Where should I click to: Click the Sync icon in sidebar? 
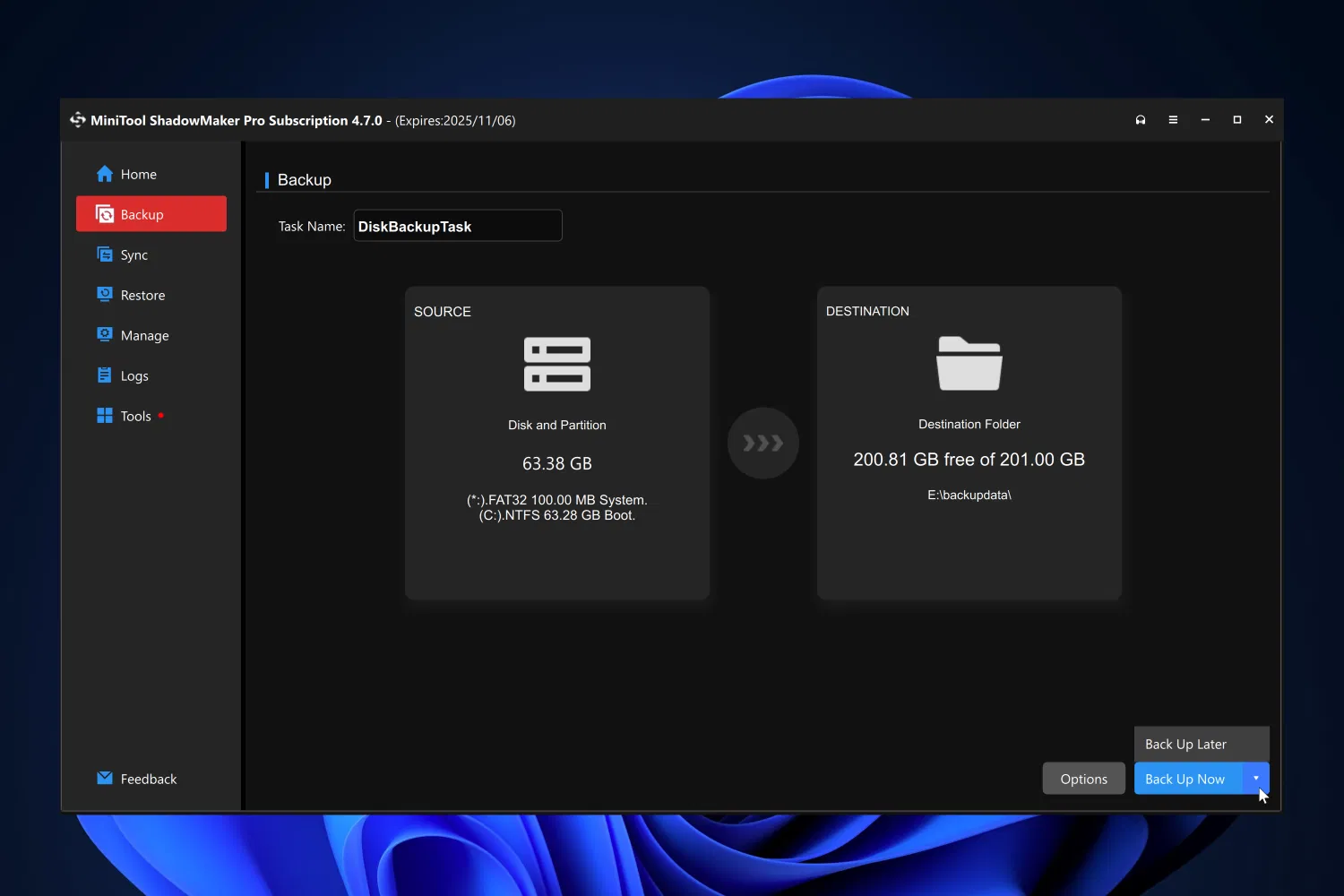[105, 254]
